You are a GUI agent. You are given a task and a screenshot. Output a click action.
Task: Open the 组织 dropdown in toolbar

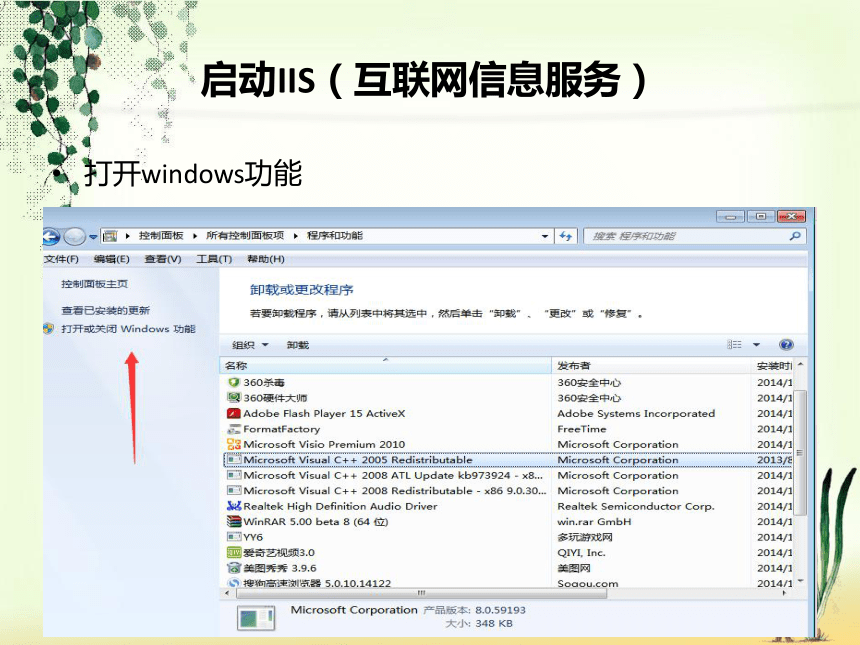[x=250, y=345]
